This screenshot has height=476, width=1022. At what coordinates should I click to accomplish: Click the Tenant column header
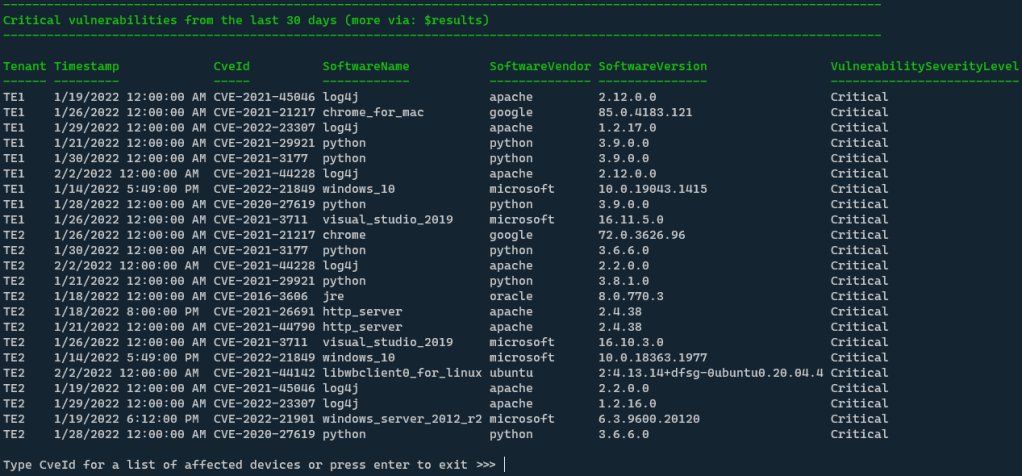24,66
